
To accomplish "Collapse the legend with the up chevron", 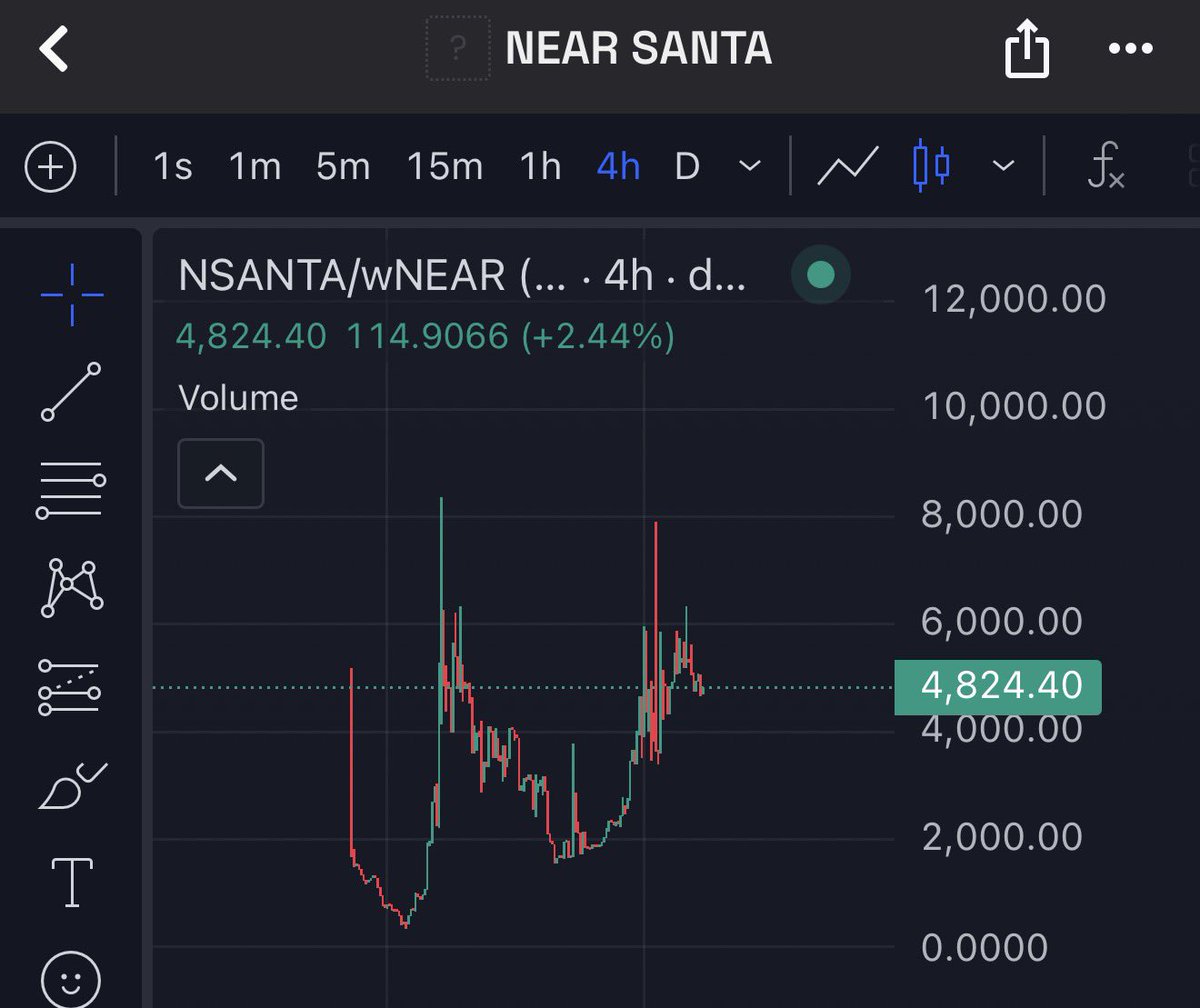I will tap(221, 473).
